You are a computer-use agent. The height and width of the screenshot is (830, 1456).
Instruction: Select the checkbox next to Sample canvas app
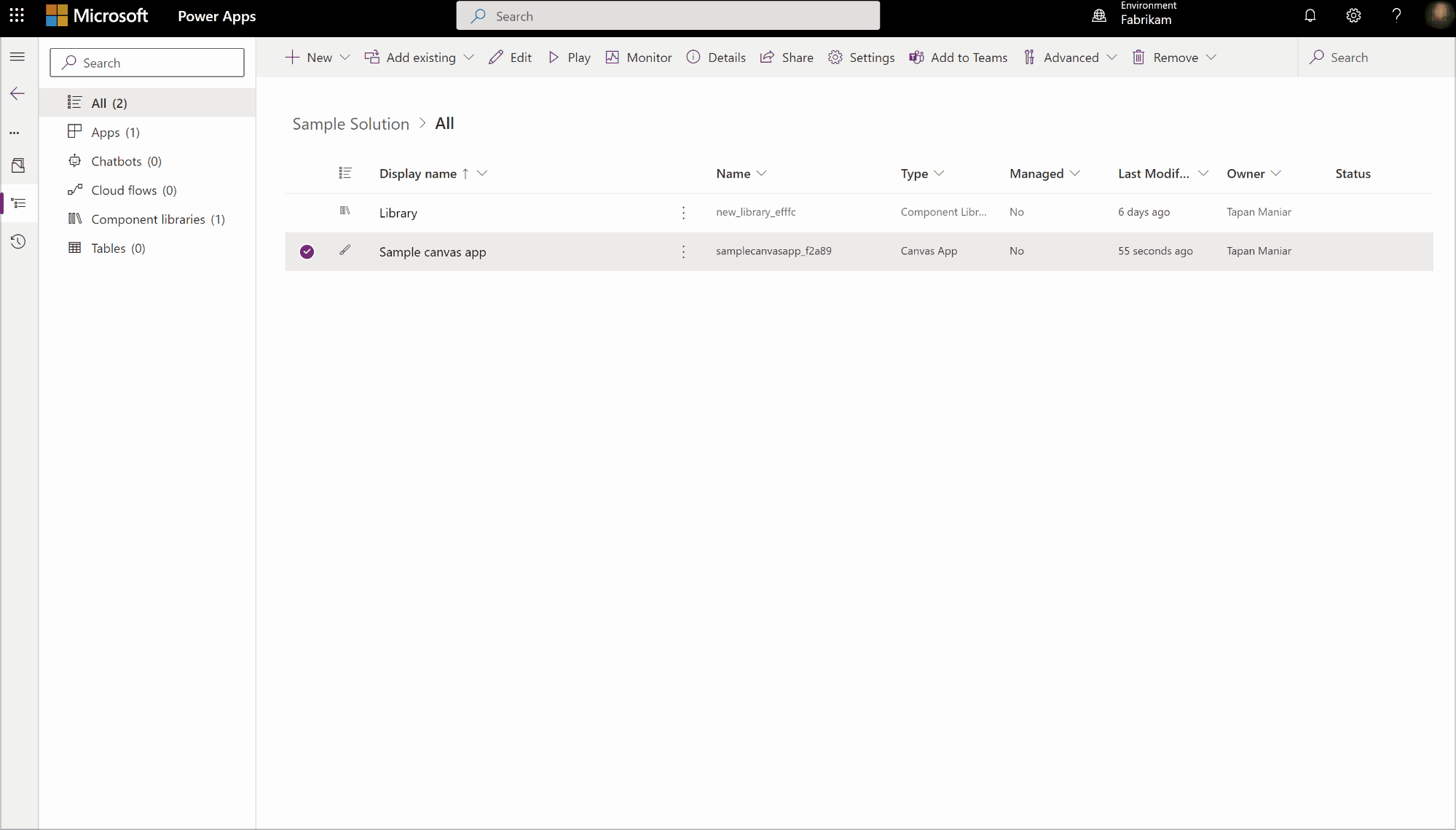[x=307, y=251]
